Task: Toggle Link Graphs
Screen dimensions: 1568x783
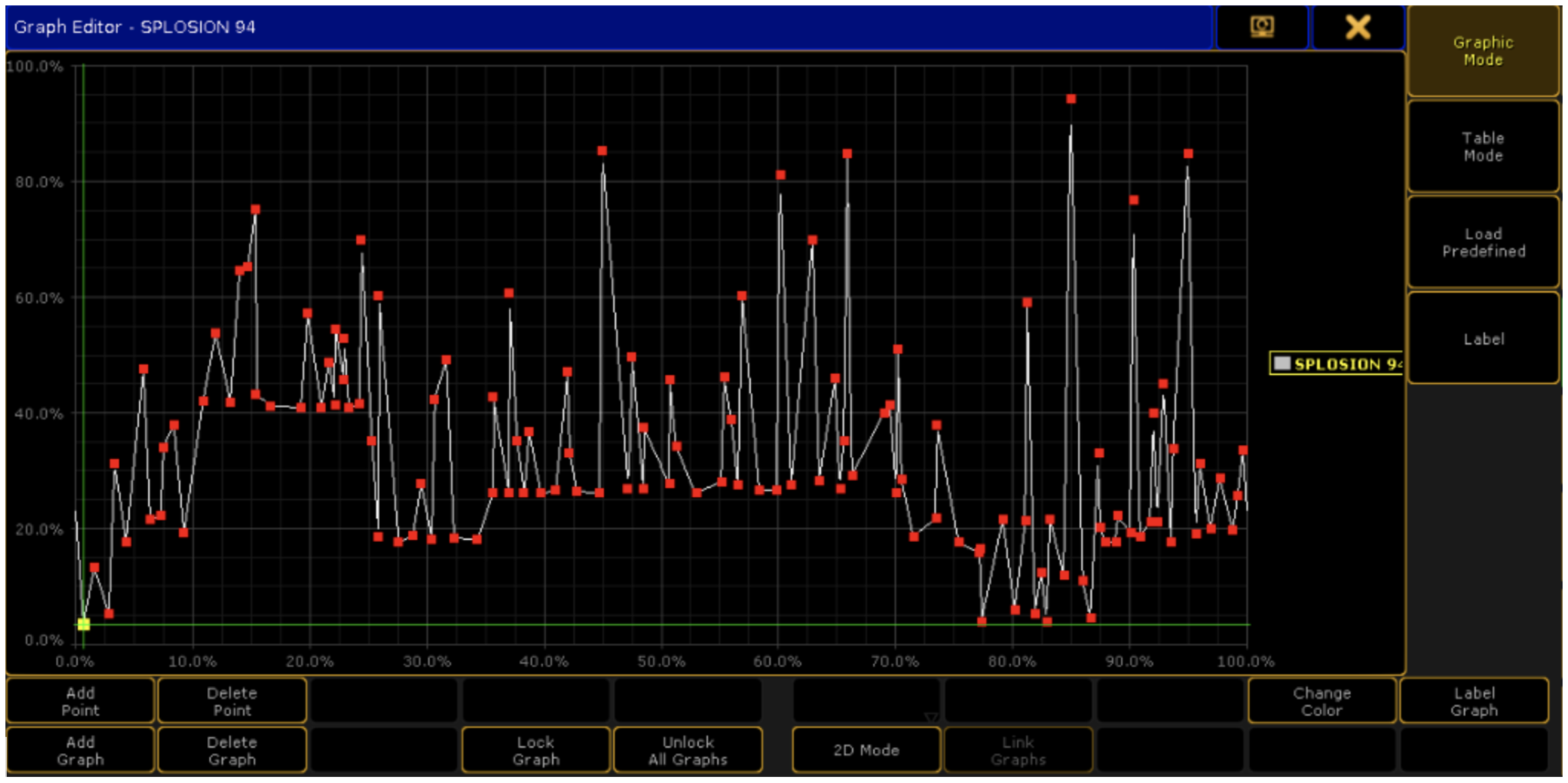Action: [x=1018, y=750]
